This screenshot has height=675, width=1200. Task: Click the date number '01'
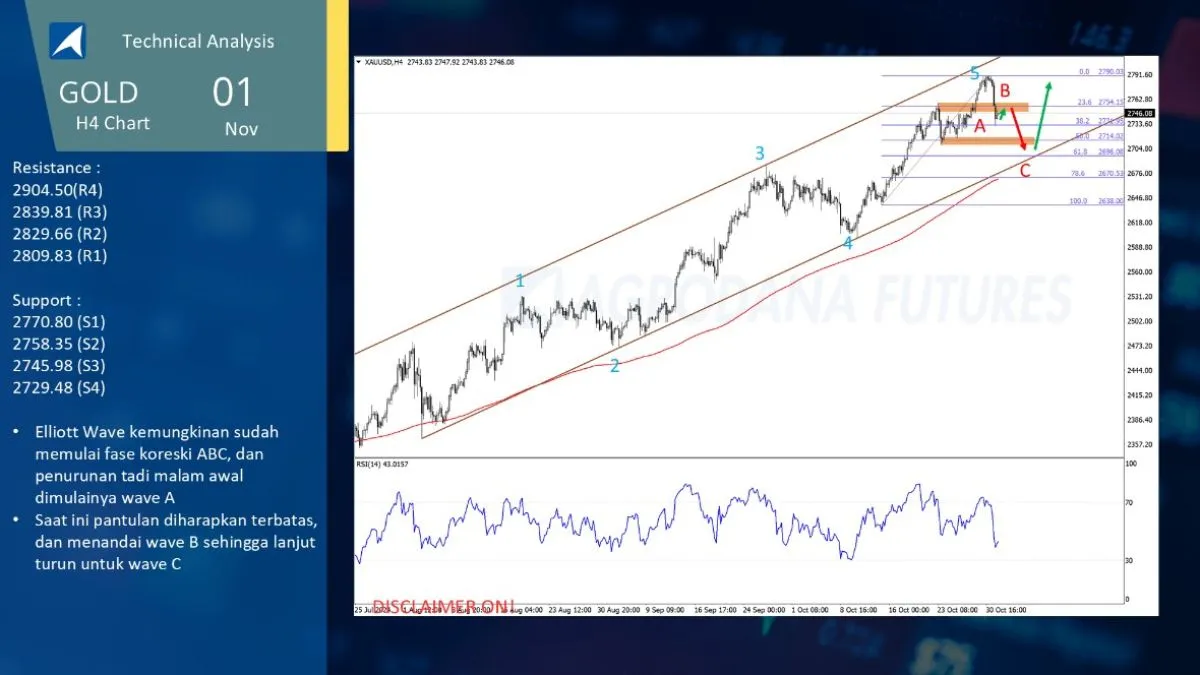(233, 93)
